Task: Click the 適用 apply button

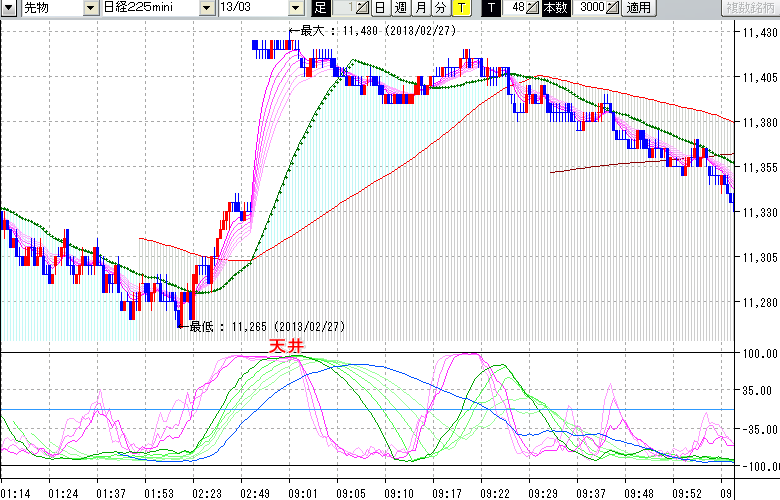Action: point(638,8)
